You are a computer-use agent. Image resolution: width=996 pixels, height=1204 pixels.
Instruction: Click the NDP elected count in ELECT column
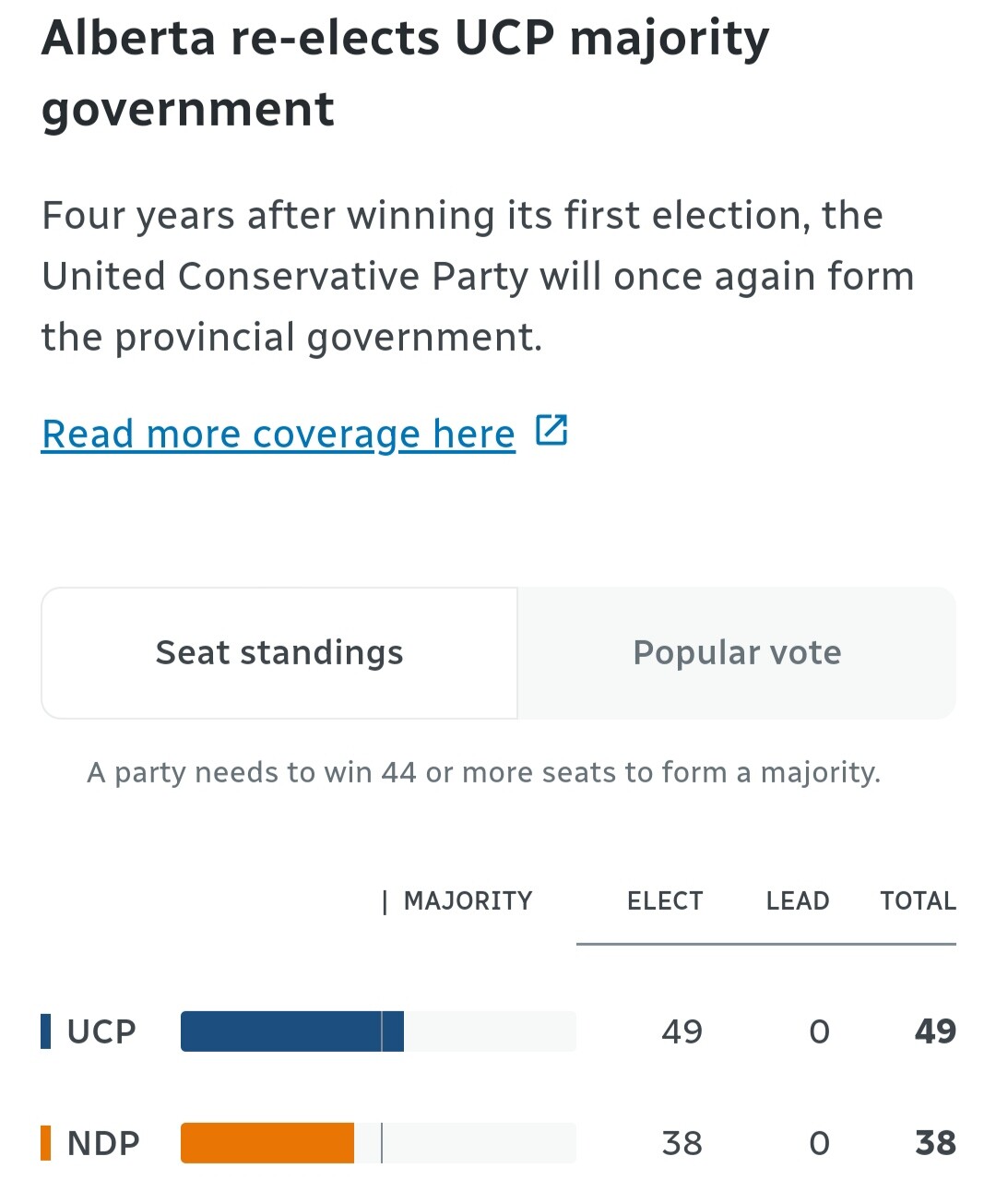(682, 1143)
